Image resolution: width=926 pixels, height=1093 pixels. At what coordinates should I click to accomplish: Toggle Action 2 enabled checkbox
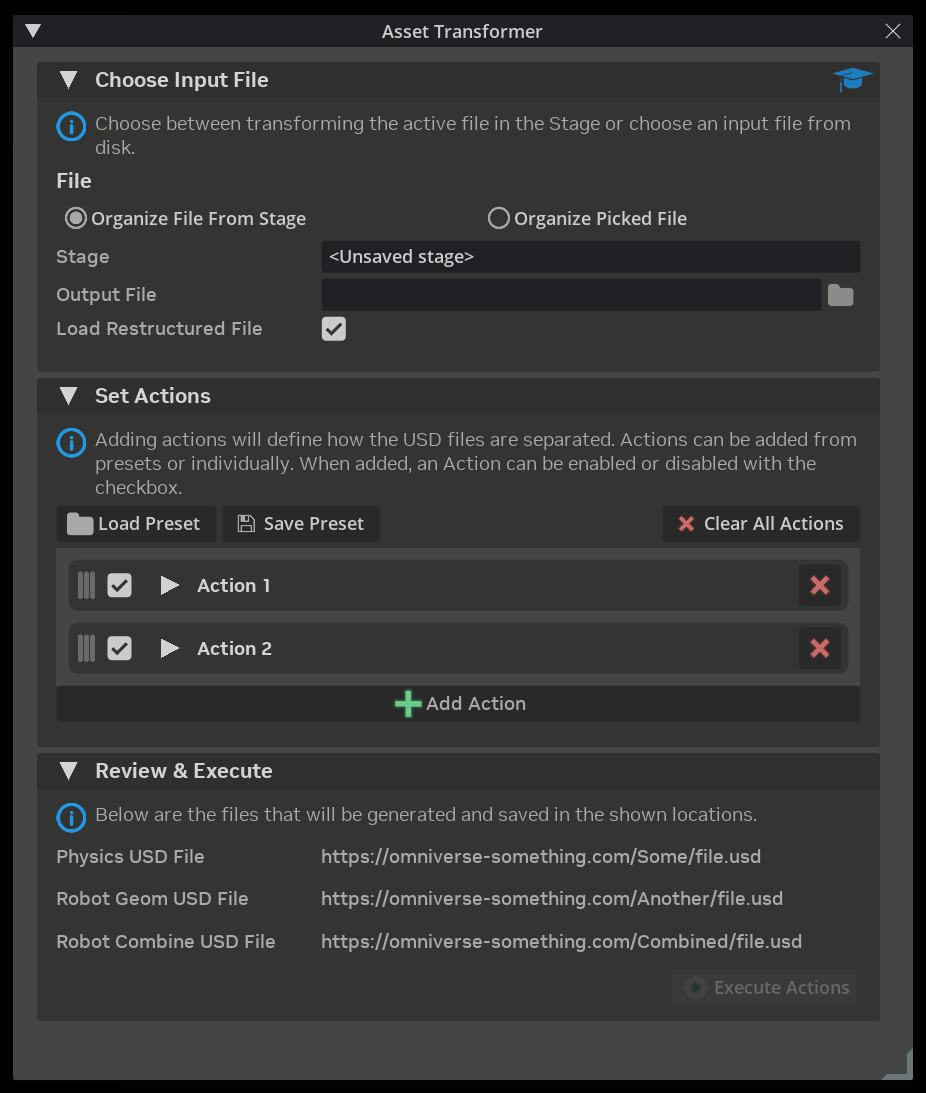click(120, 649)
